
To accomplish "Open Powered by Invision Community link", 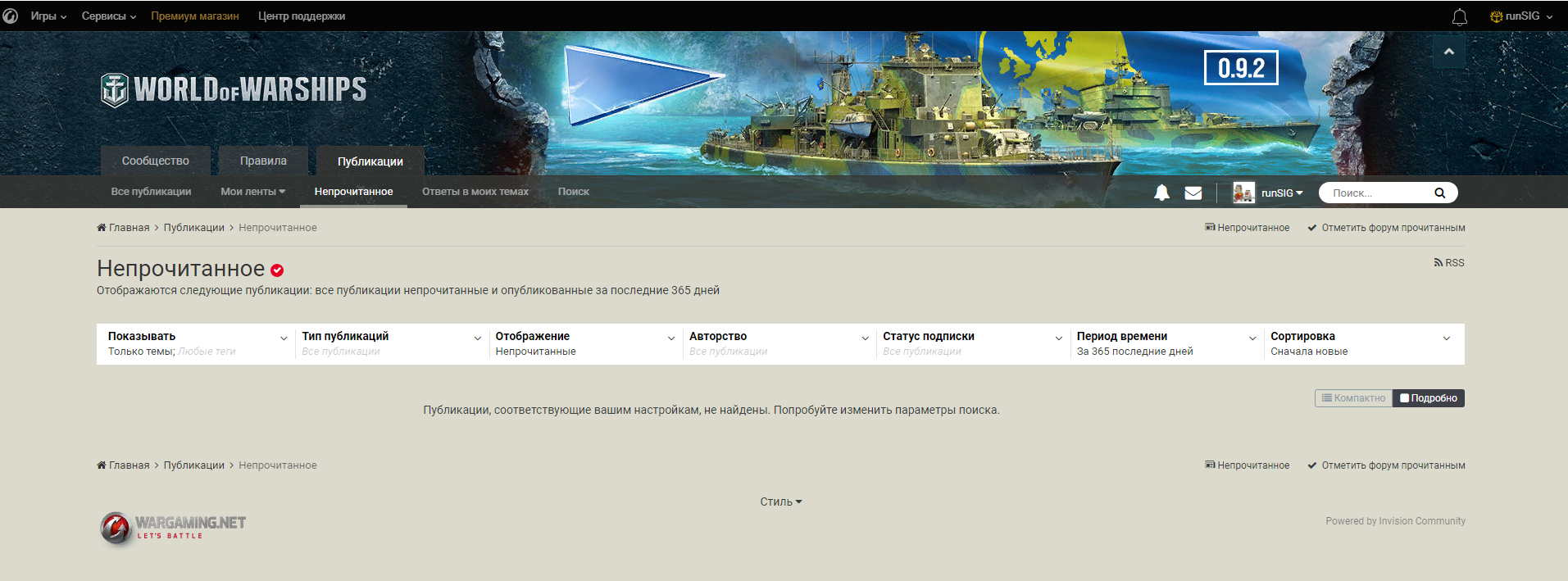I will click(x=1396, y=521).
